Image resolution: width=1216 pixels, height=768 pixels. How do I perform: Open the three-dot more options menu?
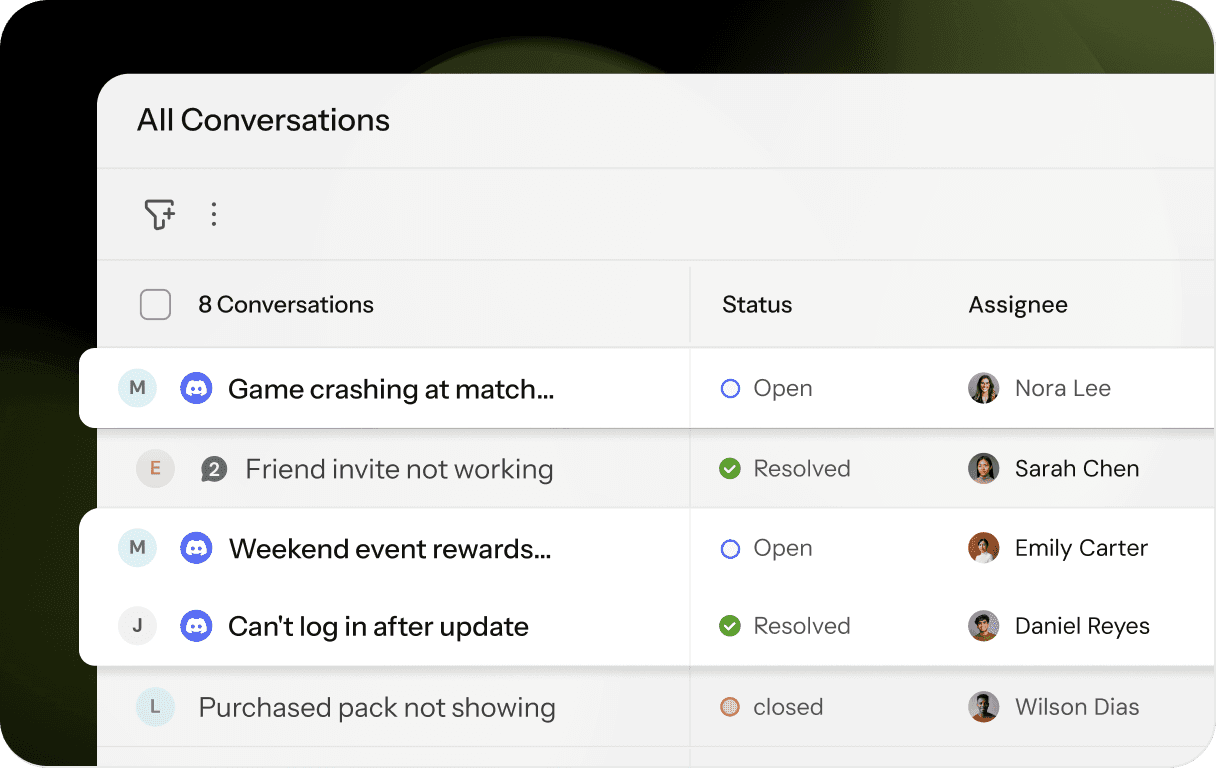(x=213, y=214)
